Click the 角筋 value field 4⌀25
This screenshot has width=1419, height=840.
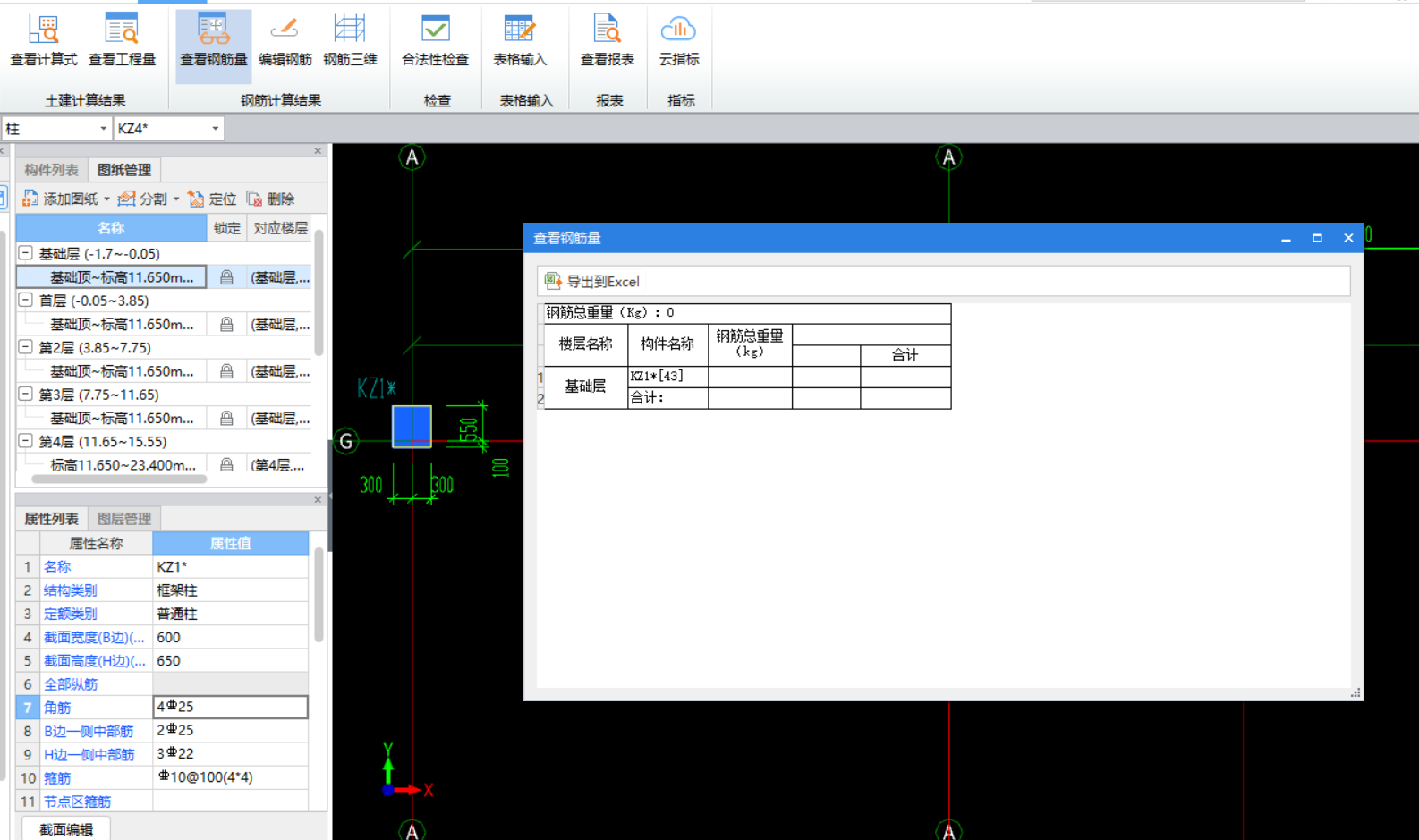pyautogui.click(x=231, y=707)
